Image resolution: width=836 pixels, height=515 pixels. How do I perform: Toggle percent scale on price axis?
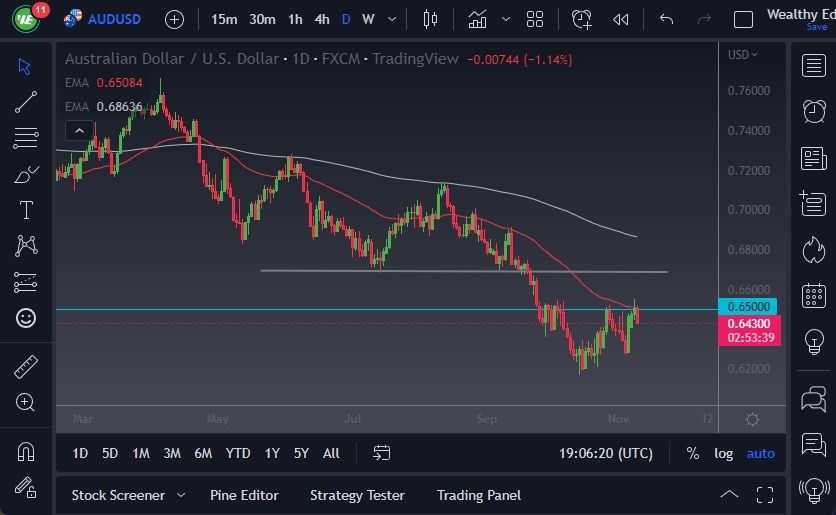point(692,453)
